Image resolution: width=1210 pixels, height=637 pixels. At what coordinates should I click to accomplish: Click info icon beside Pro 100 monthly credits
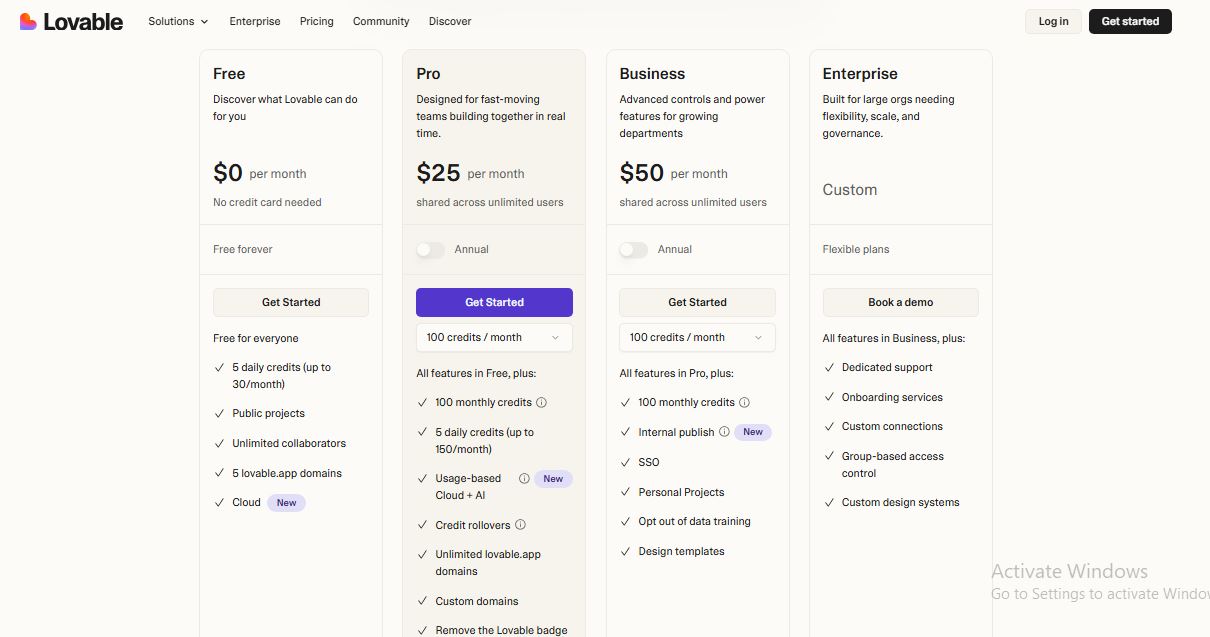click(542, 403)
